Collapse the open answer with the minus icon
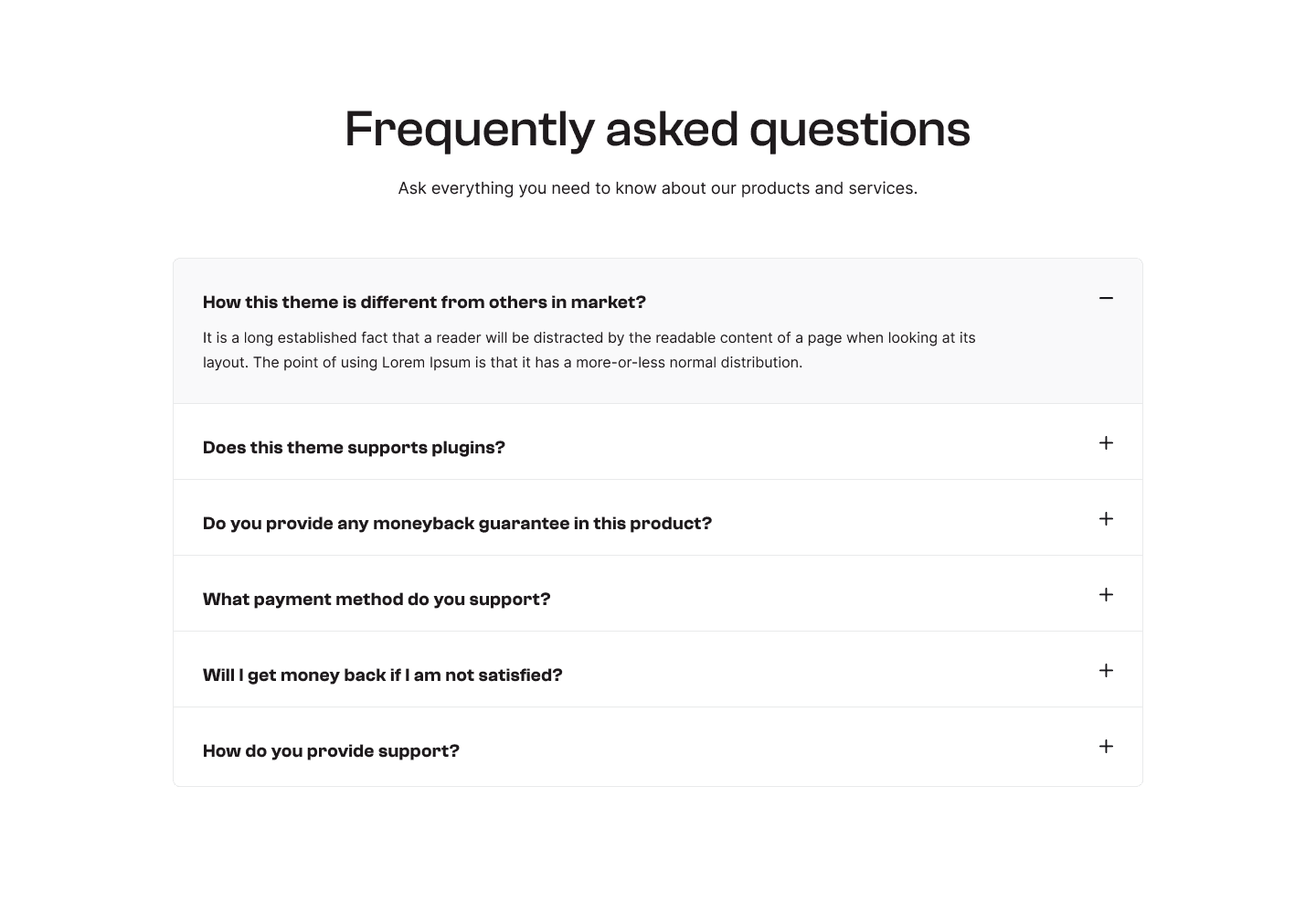1316x914 pixels. coord(1106,298)
